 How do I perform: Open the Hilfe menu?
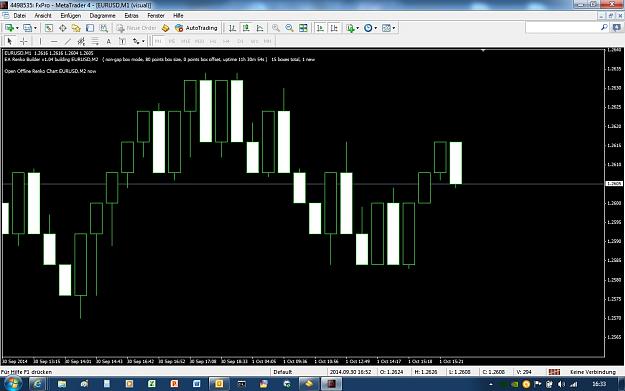tap(178, 16)
